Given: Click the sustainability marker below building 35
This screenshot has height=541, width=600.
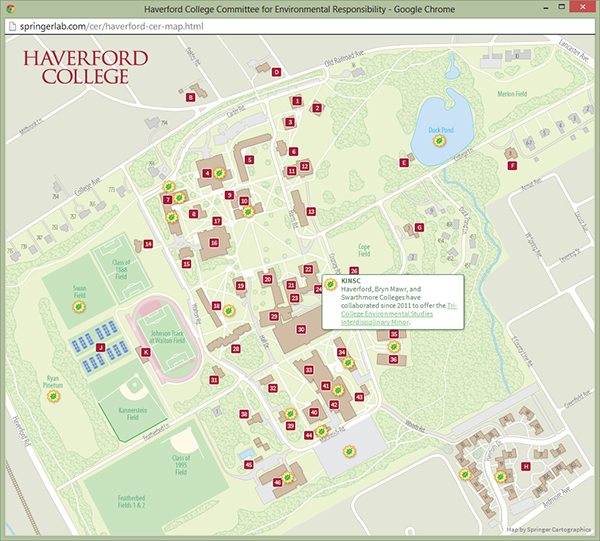Looking at the screenshot, I should 394,347.
